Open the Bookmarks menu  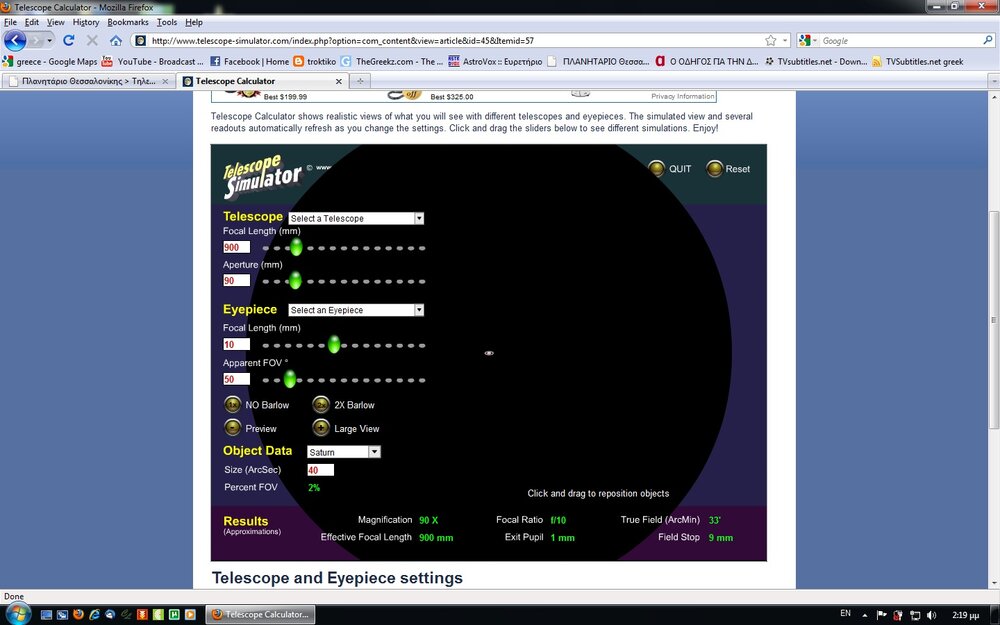pos(127,22)
